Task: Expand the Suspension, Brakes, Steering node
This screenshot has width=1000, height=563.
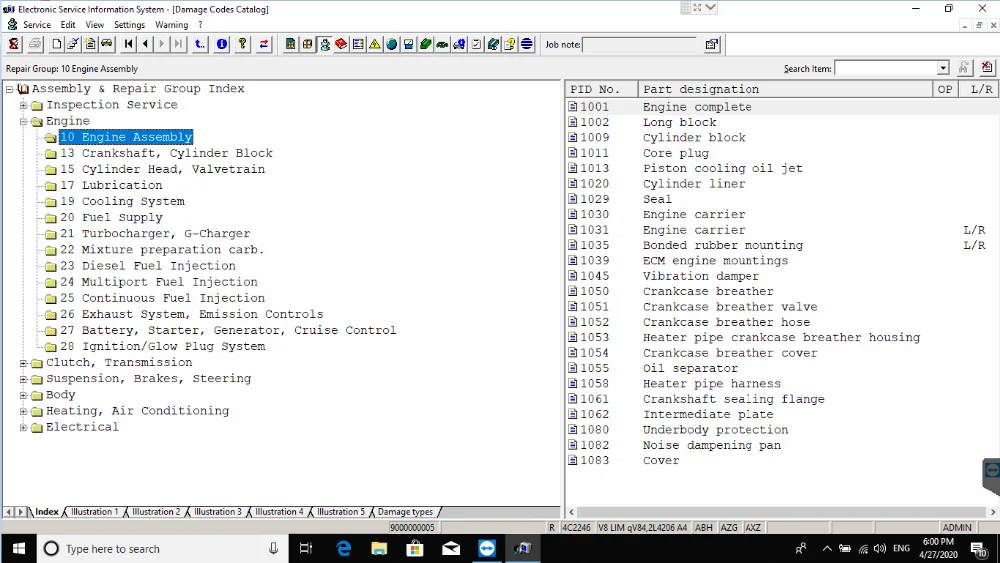Action: point(24,379)
